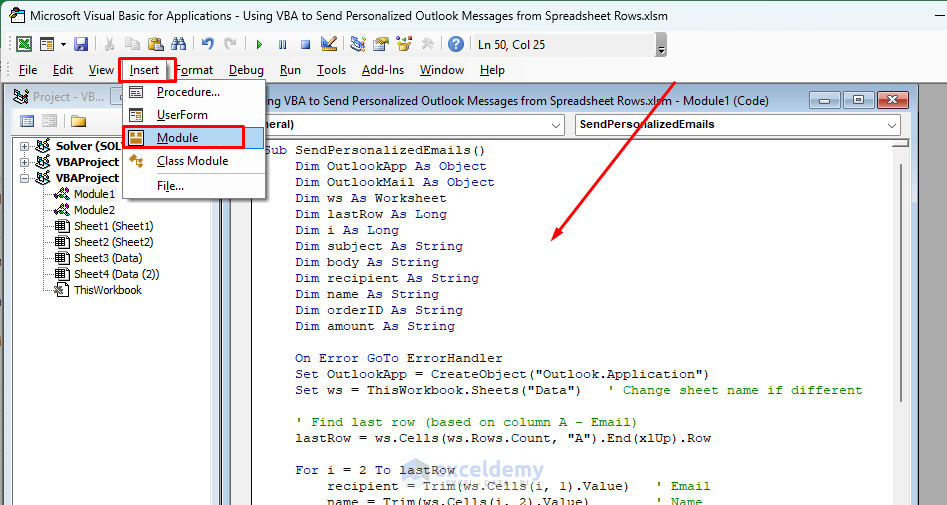This screenshot has height=505, width=947.
Task: Select Sheet3 (Data) in project tree
Action: [x=108, y=258]
